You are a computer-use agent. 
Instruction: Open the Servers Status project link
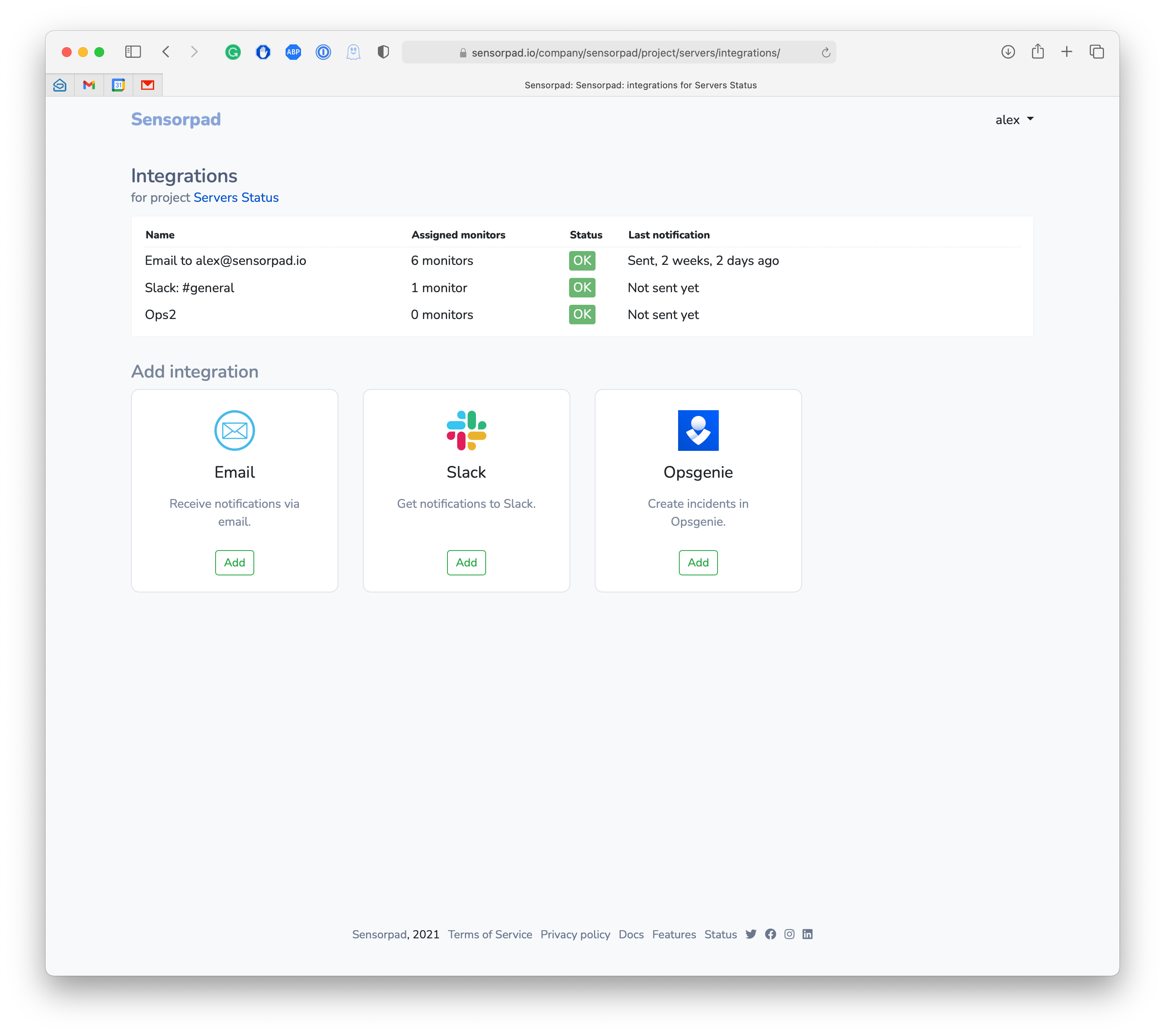tap(236, 197)
